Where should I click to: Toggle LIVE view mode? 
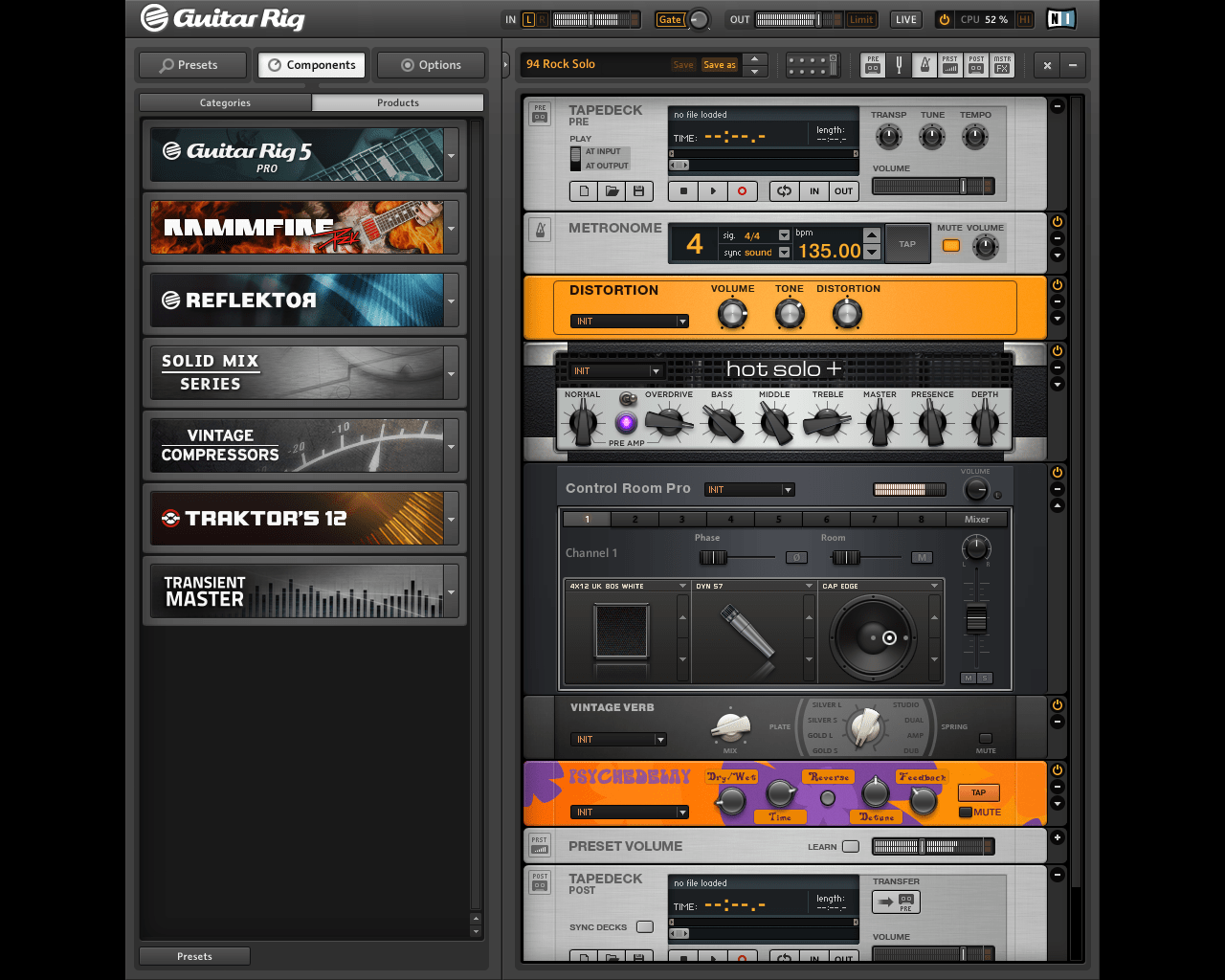905,19
